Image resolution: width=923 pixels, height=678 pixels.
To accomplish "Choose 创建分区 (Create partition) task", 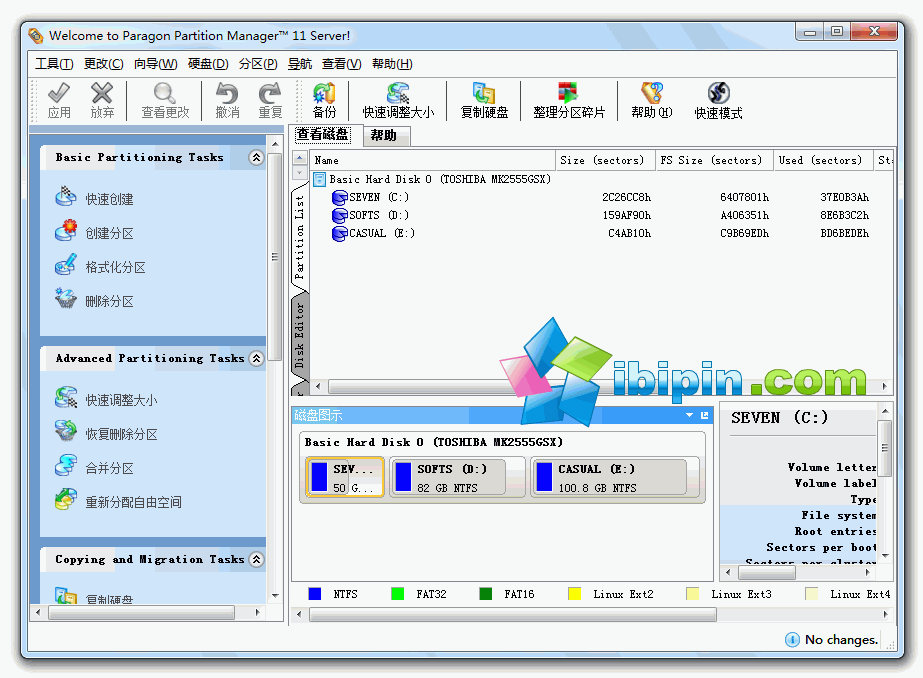I will click(109, 234).
